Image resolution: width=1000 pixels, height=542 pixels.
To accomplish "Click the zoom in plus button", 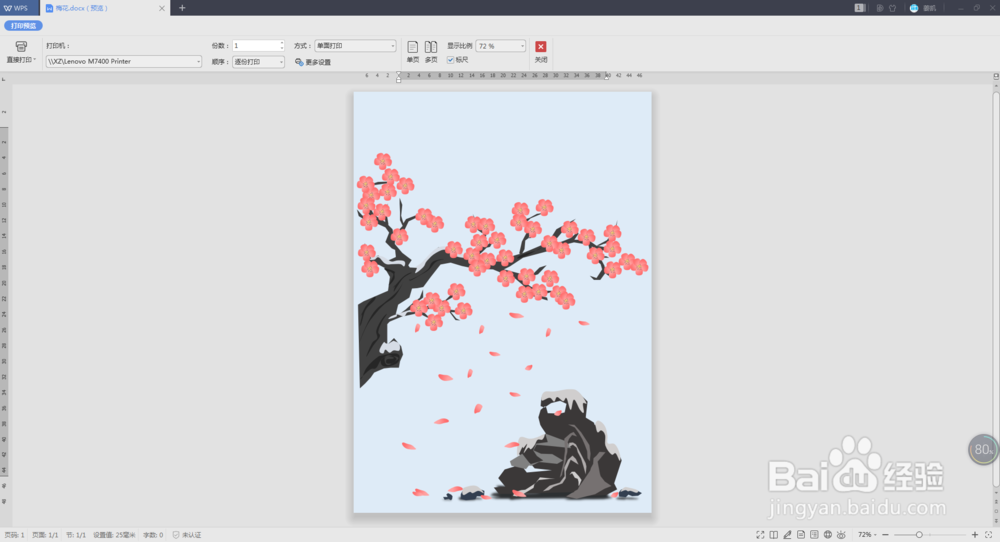I will [x=974, y=535].
